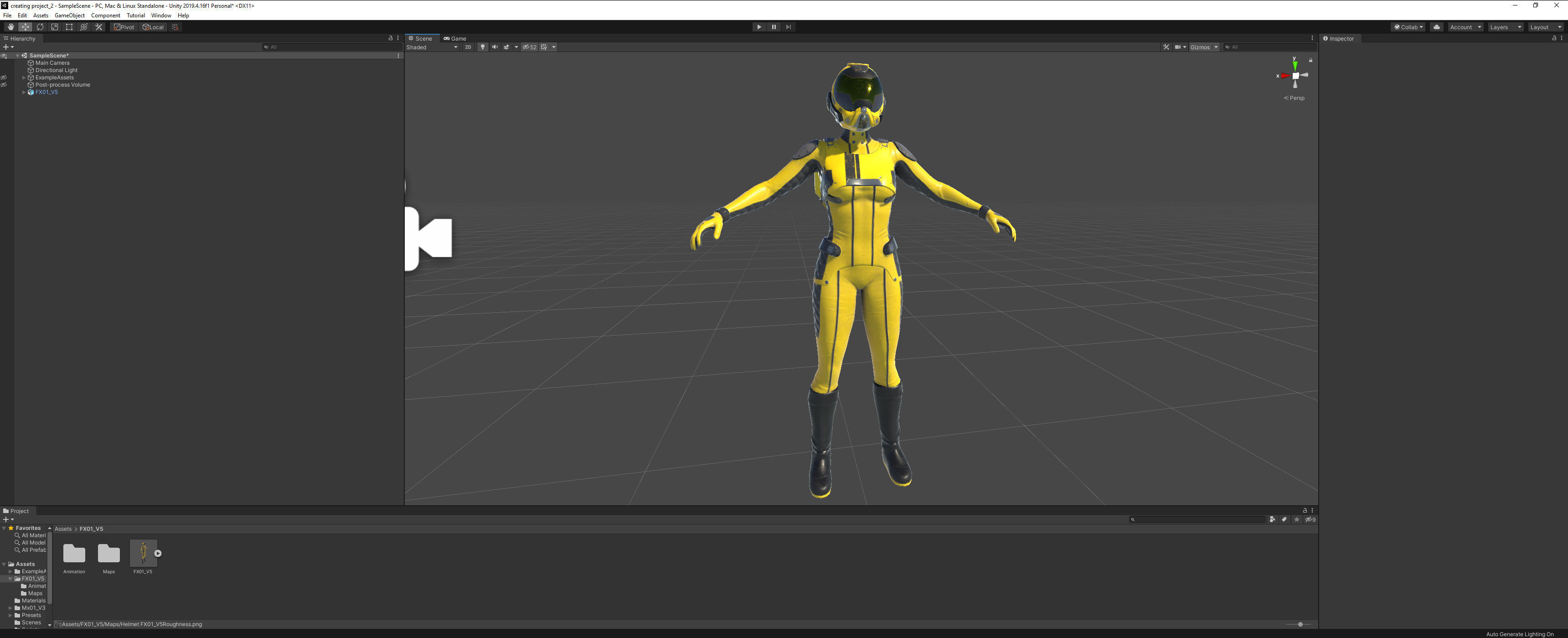Select the Scale tool
The width and height of the screenshot is (1568, 638).
tap(55, 27)
